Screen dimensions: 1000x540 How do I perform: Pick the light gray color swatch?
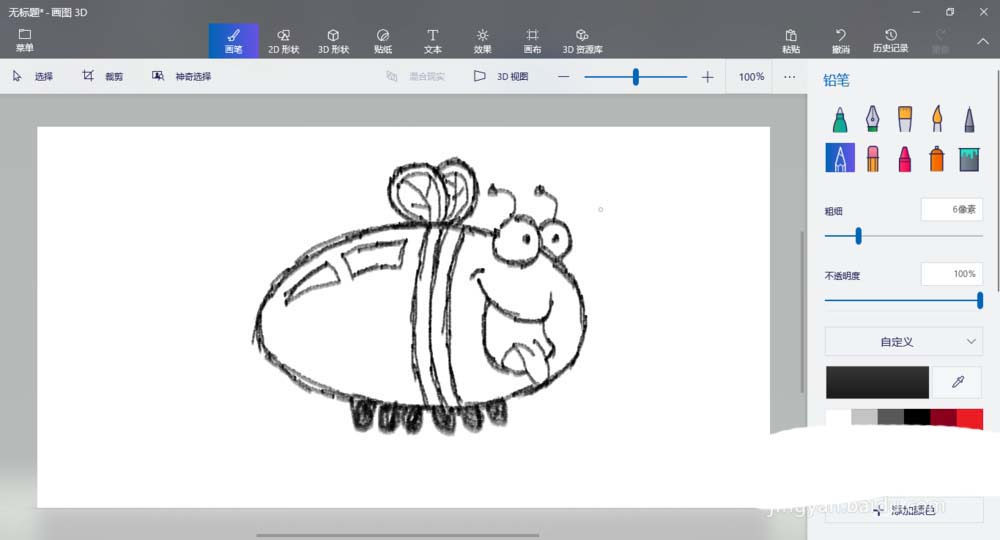(864, 418)
